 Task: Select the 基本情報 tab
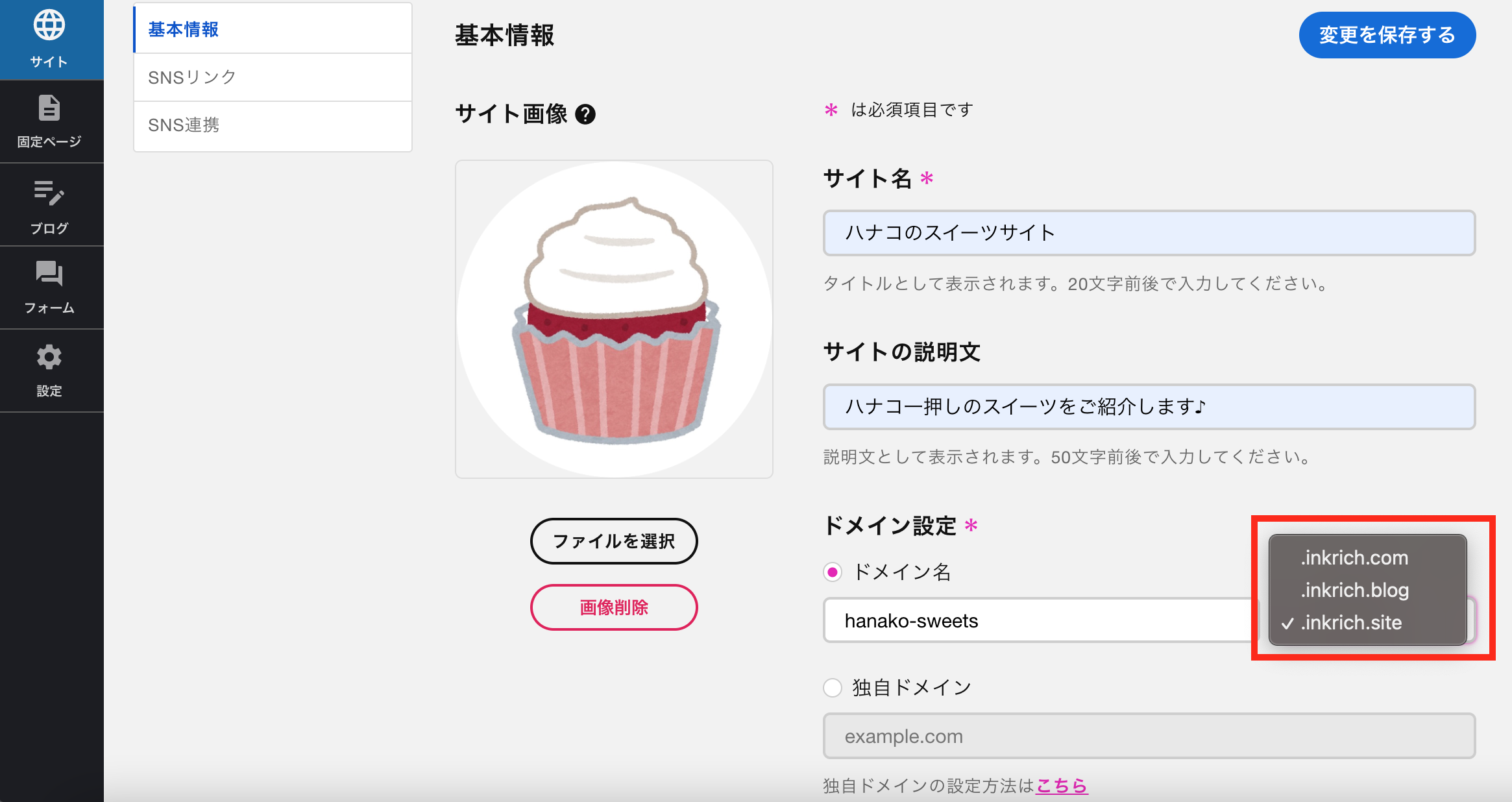point(273,29)
